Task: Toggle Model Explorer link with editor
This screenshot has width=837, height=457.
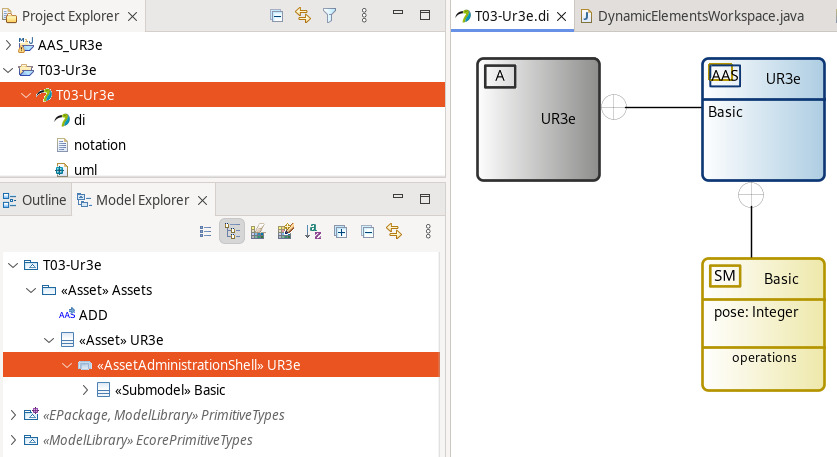Action: [x=394, y=231]
